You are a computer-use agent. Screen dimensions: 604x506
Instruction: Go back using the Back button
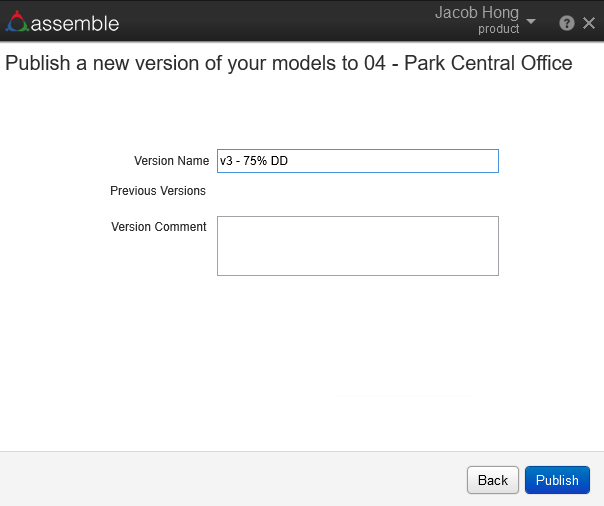coord(493,480)
